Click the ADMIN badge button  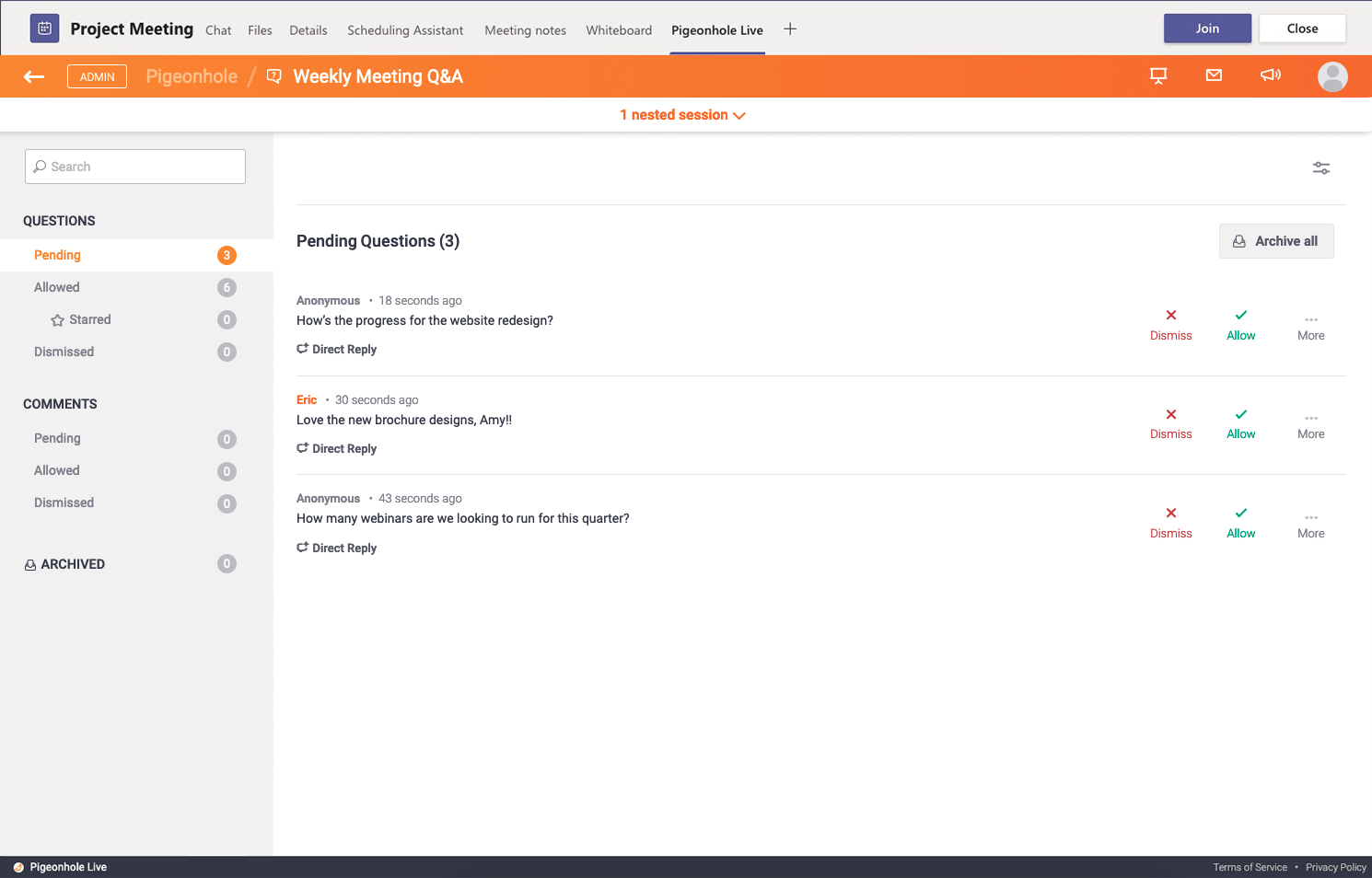click(x=97, y=76)
